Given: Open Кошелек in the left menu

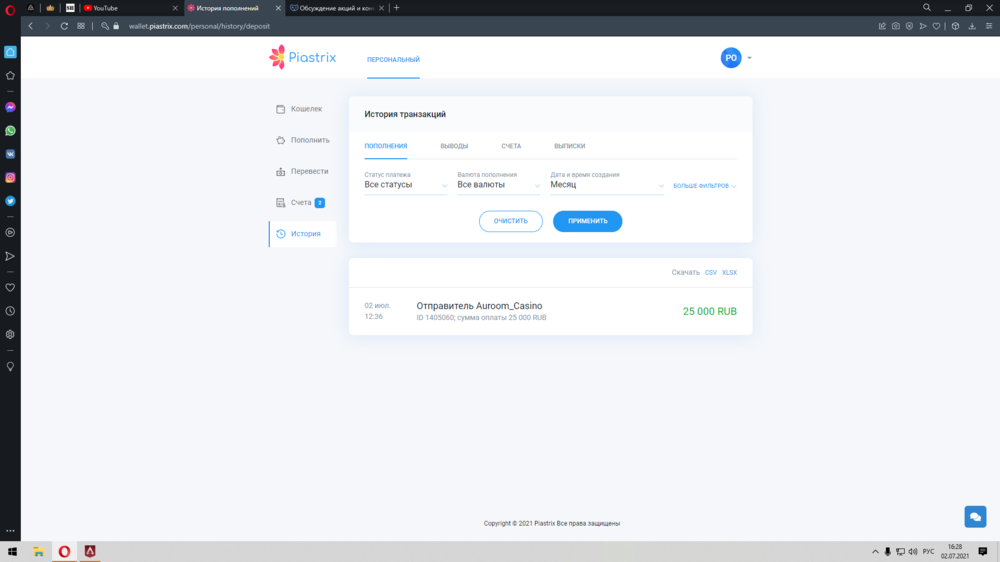Looking at the screenshot, I should (x=306, y=109).
